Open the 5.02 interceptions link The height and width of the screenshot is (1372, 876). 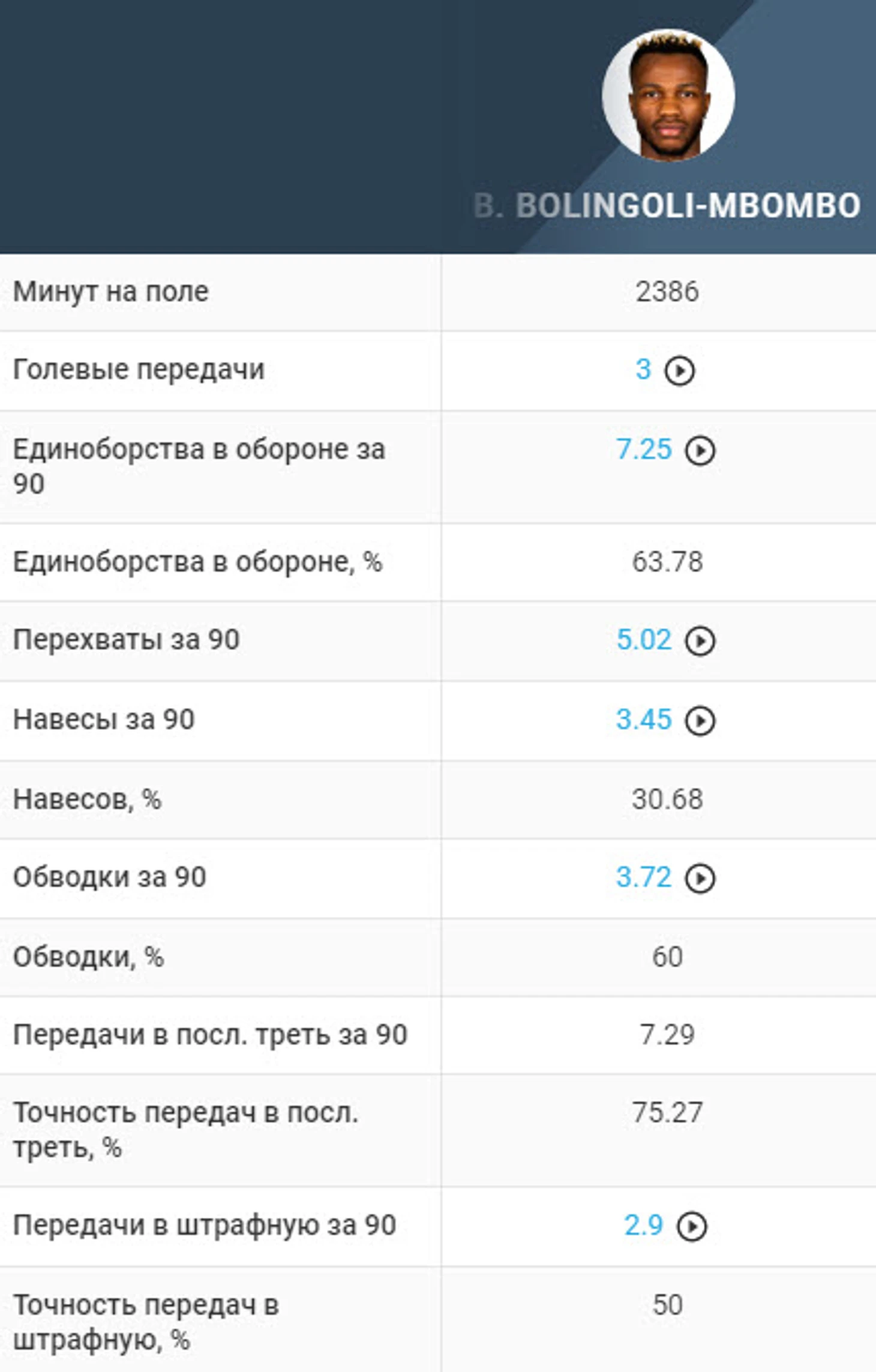click(x=644, y=639)
